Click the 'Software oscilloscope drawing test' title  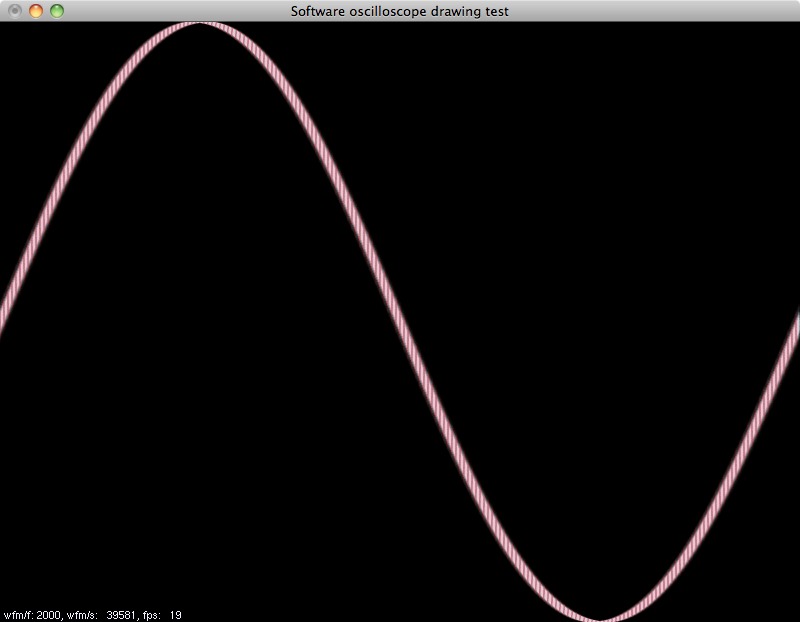pyautogui.click(x=399, y=11)
